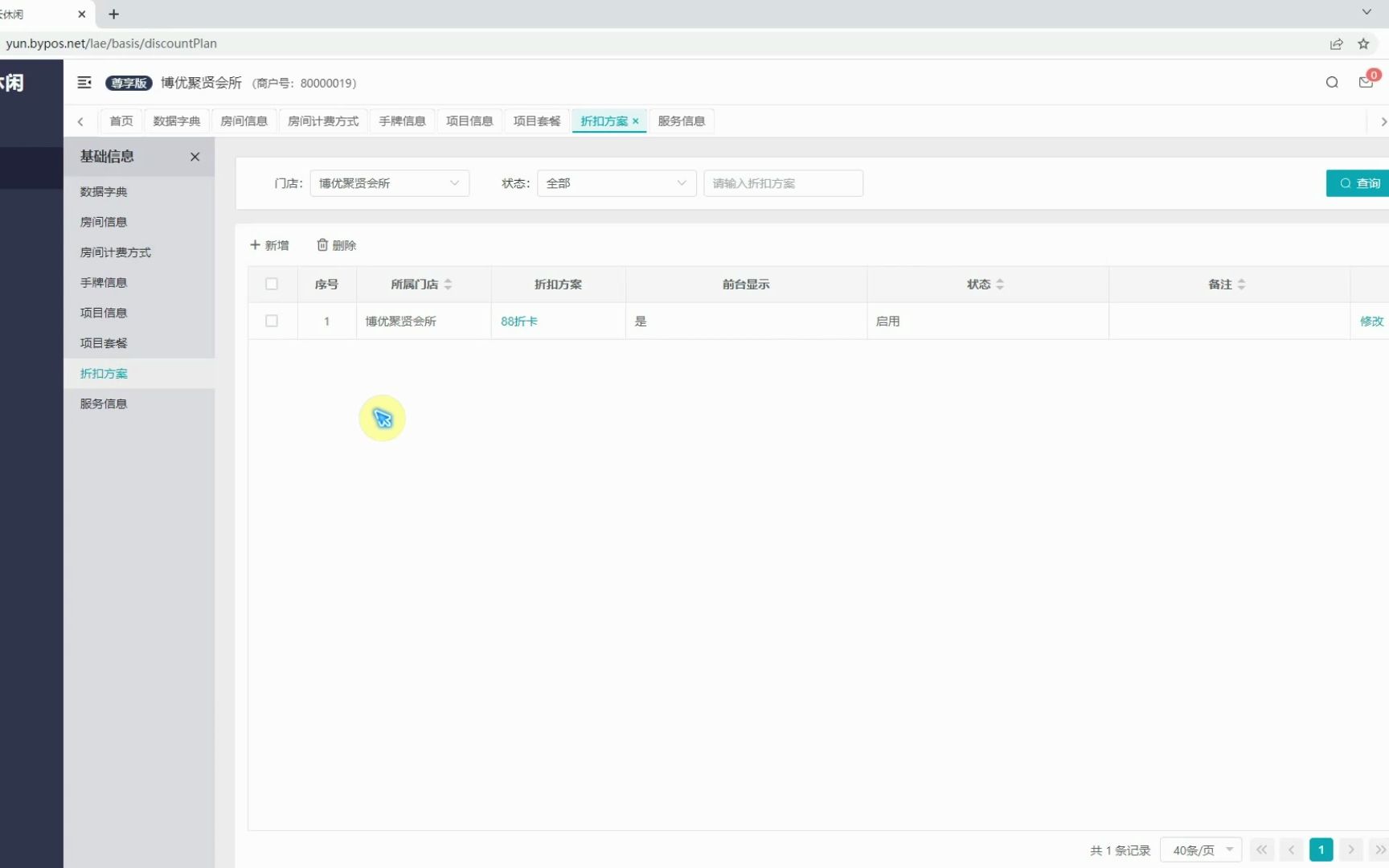Switch to the 项目信息 tab
Image resolution: width=1389 pixels, height=868 pixels.
click(x=469, y=121)
